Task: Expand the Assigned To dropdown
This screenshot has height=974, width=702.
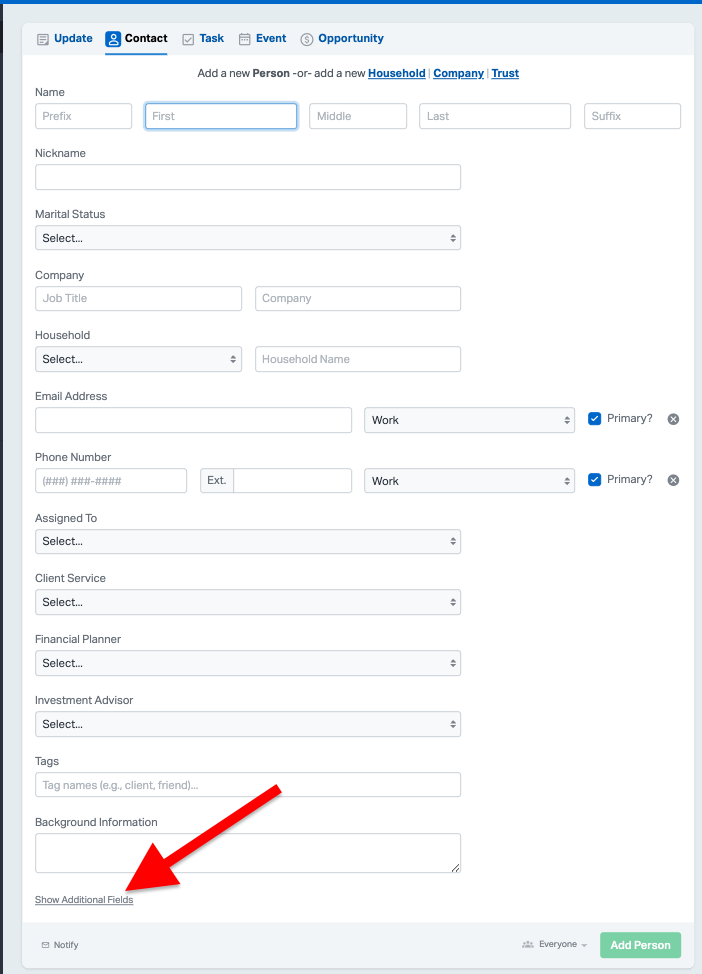Action: tap(247, 541)
